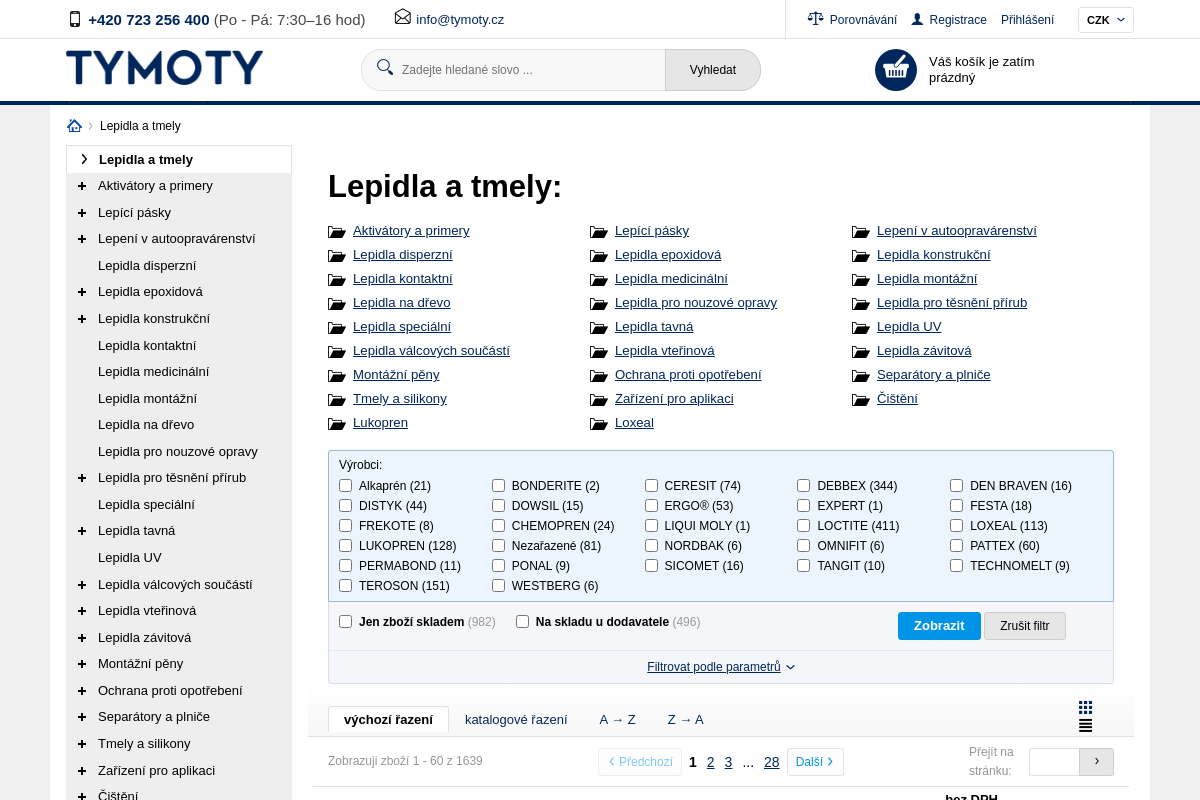Viewport: 1200px width, 800px height.
Task: Click folder icon beside Aktivátory a primery link
Action: click(336, 232)
